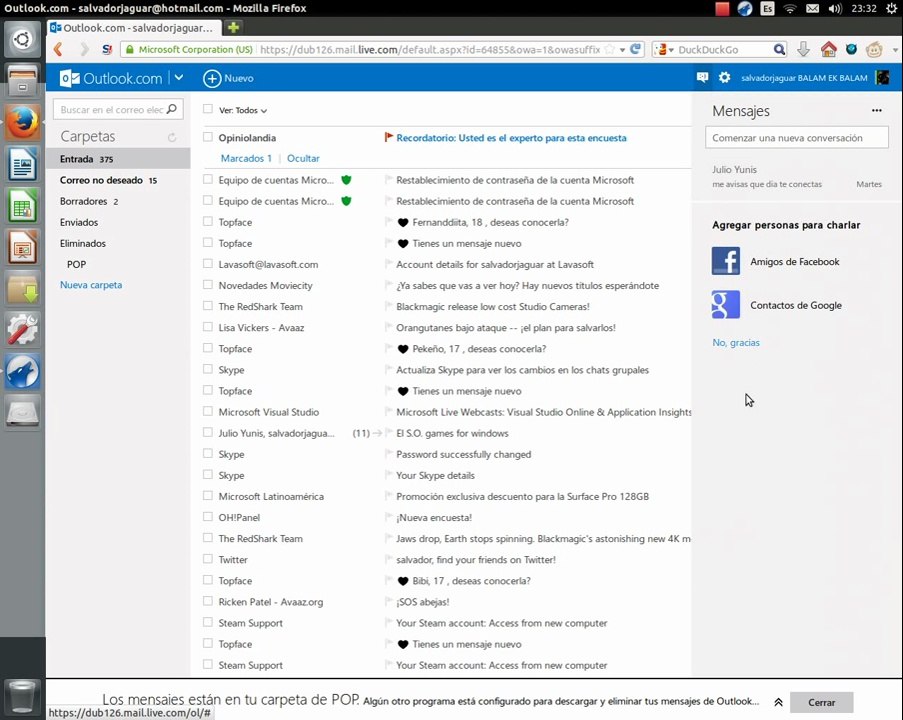Reload the page with the refresh icon
The image size is (903, 720).
[x=636, y=50]
